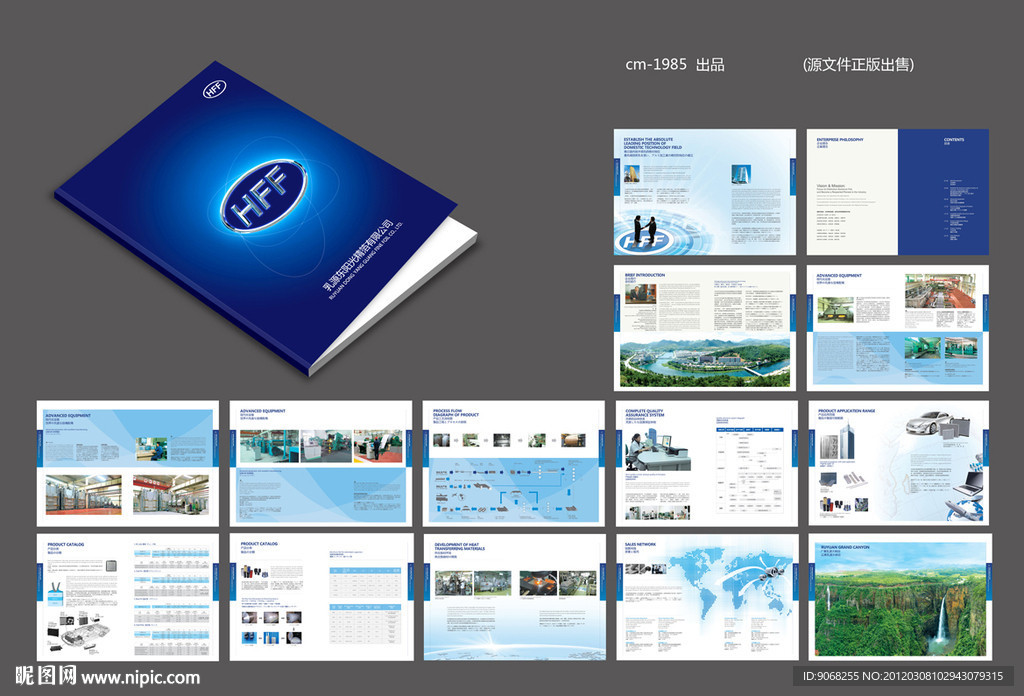The image size is (1024, 696).
Task: Click the '(源文件正版出售)' caption
Action: (x=858, y=65)
